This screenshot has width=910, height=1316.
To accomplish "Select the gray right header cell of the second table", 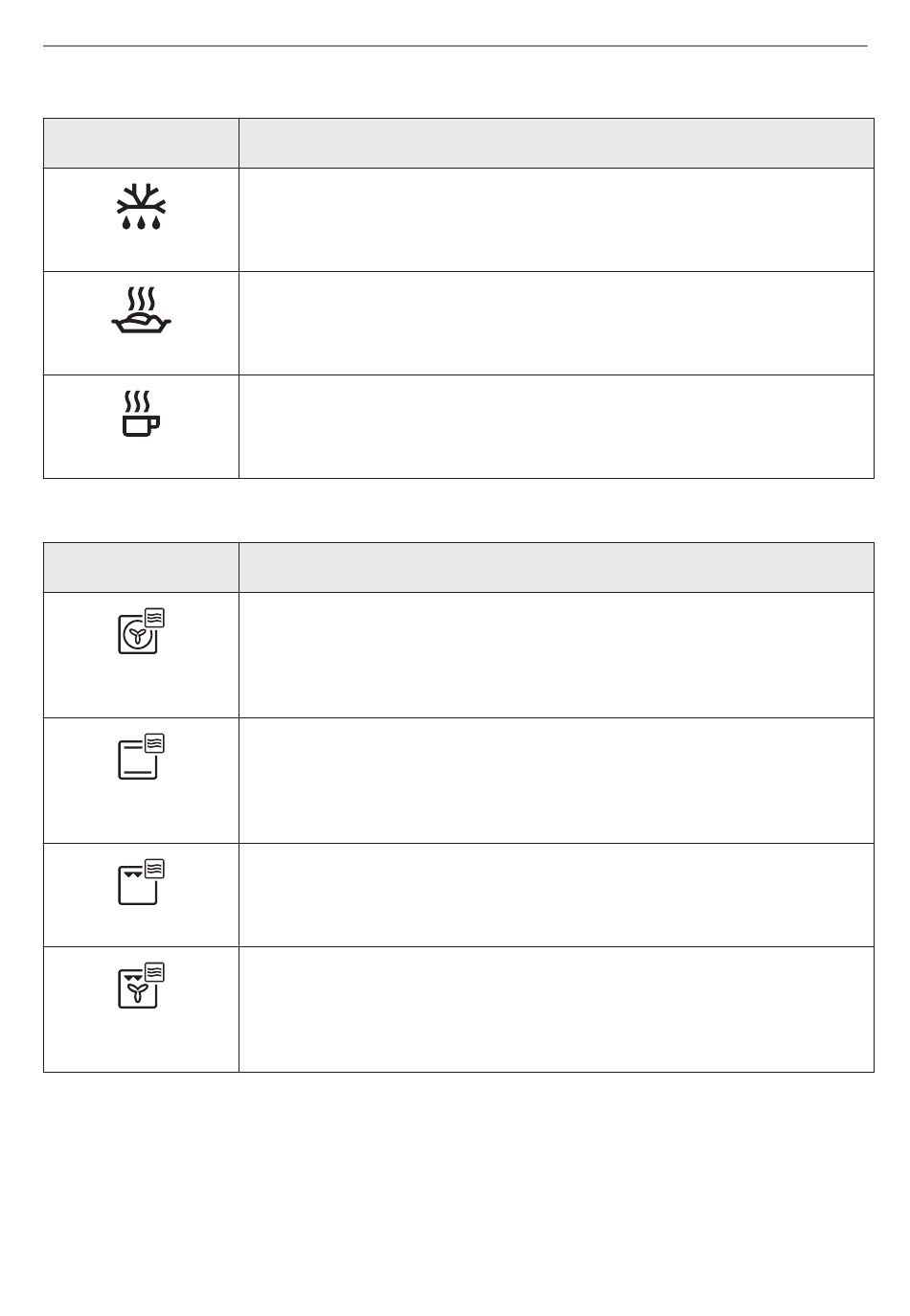I will pos(557,568).
